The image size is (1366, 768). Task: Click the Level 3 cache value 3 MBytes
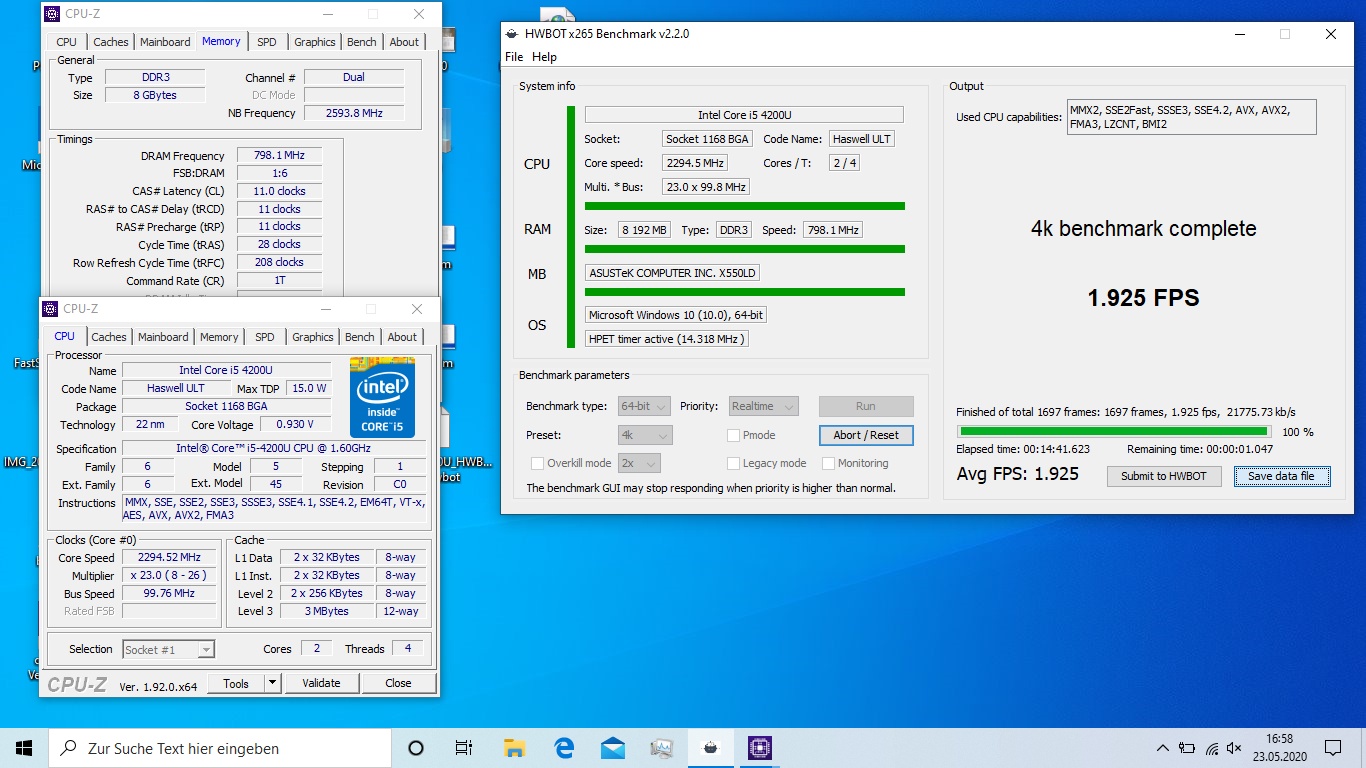tap(327, 611)
